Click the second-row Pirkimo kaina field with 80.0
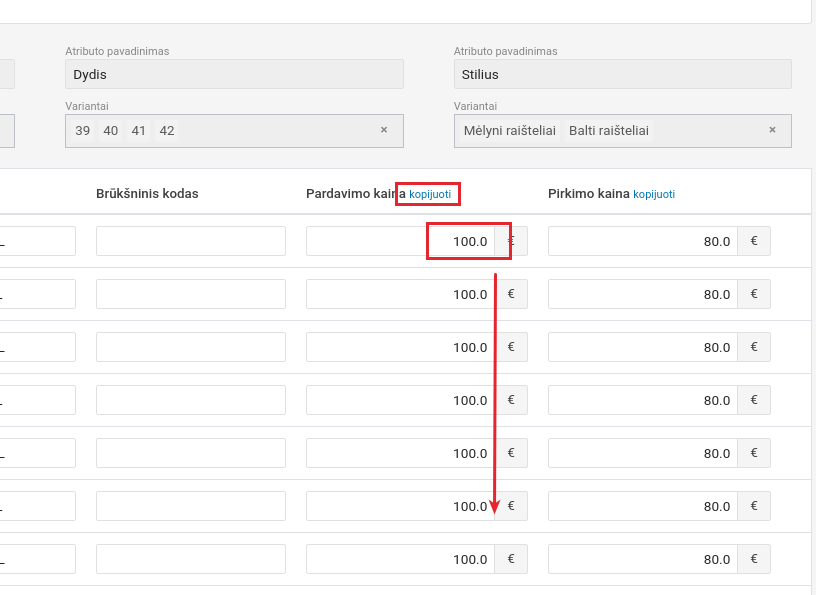816x595 pixels. 642,294
